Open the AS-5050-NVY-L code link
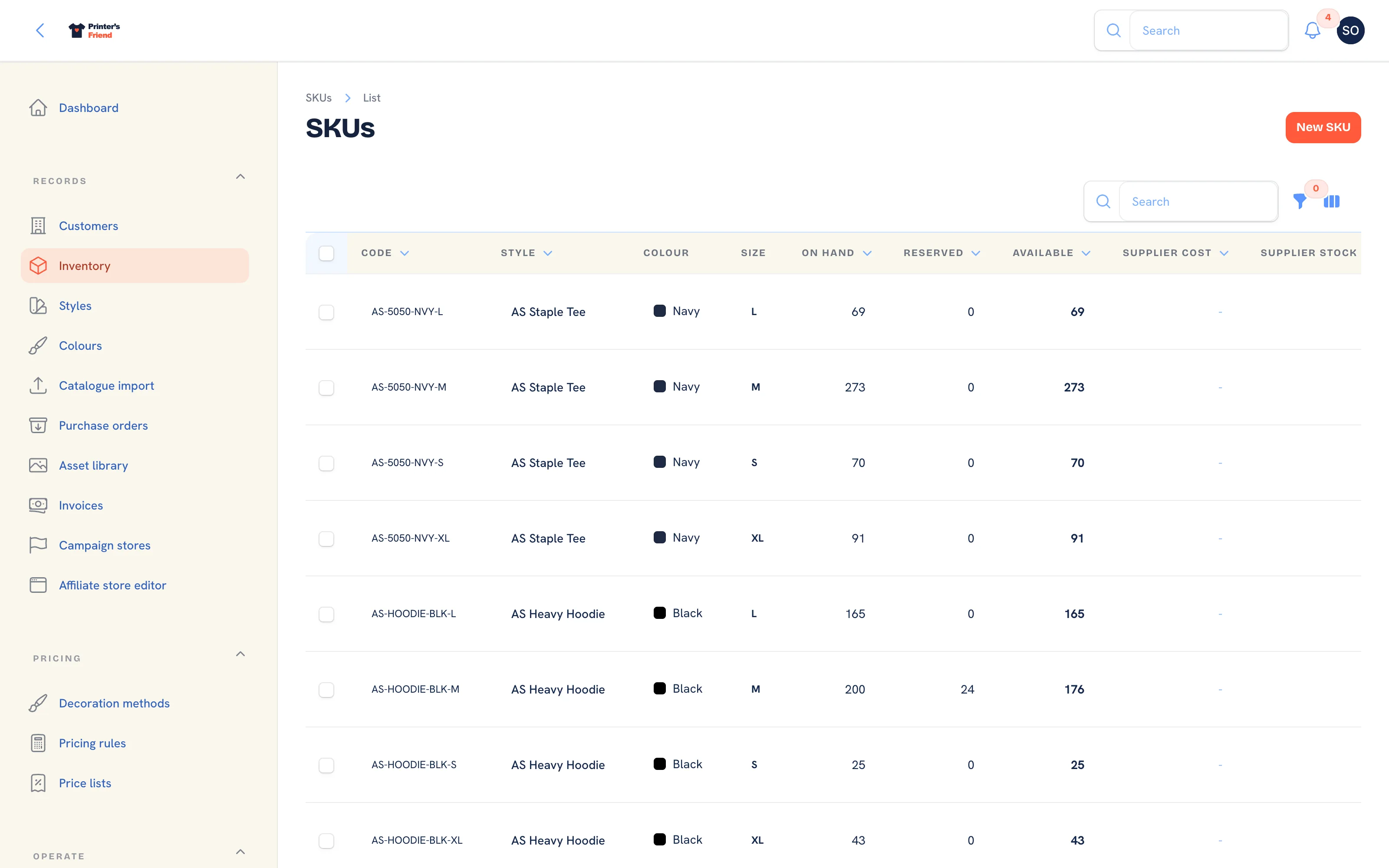 (407, 312)
